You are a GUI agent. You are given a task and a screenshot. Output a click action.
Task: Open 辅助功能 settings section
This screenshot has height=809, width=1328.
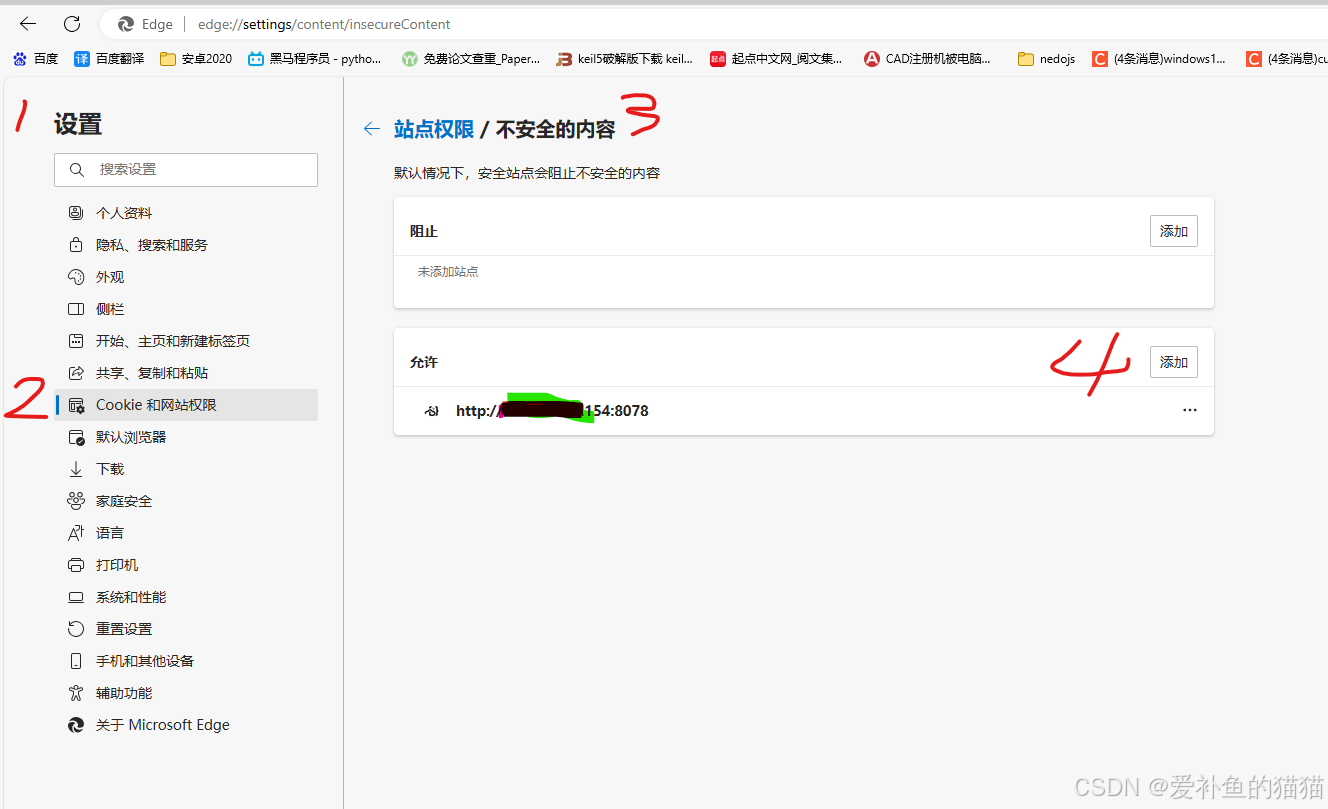(186, 693)
